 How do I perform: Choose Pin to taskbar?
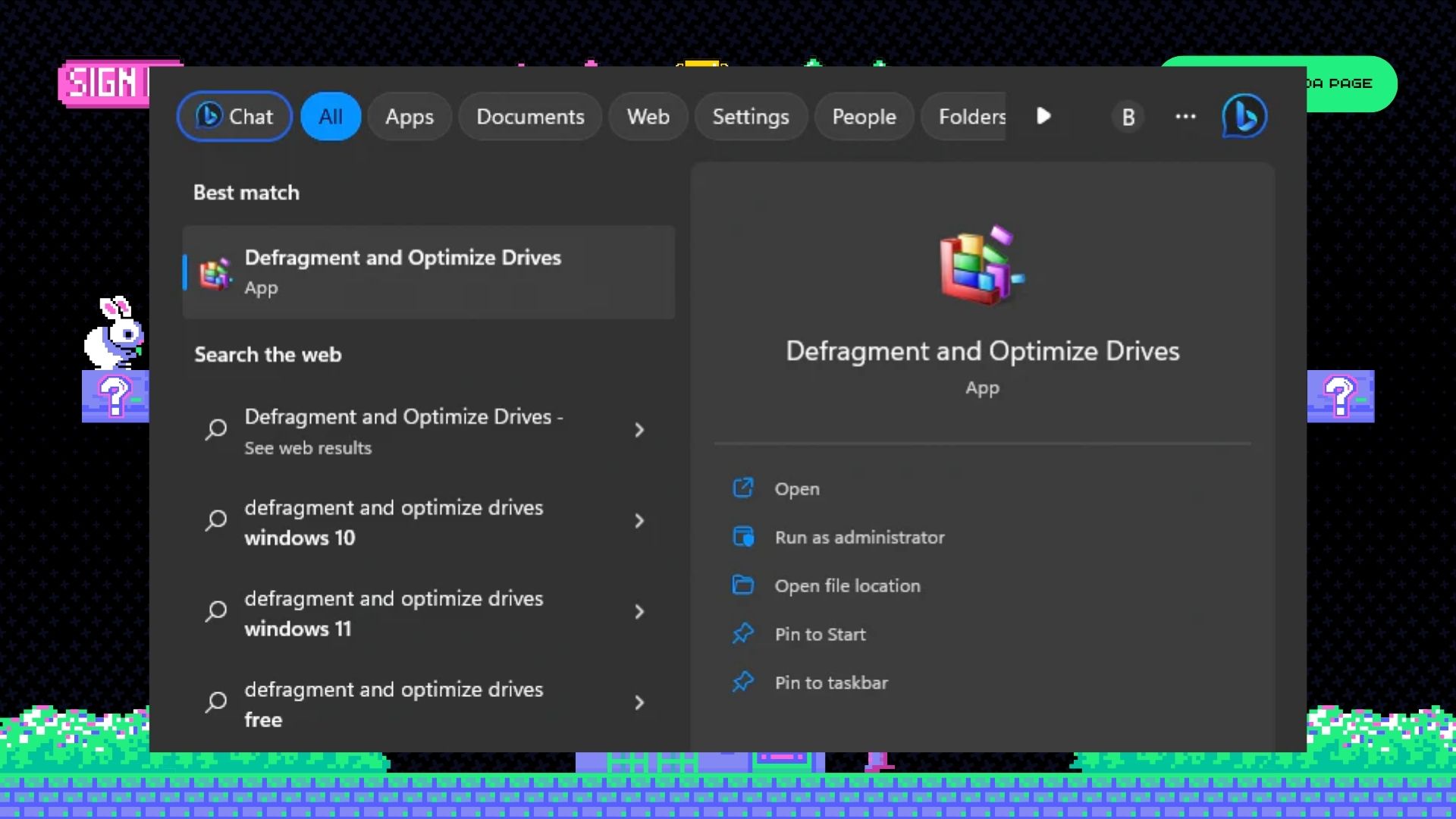tap(831, 683)
